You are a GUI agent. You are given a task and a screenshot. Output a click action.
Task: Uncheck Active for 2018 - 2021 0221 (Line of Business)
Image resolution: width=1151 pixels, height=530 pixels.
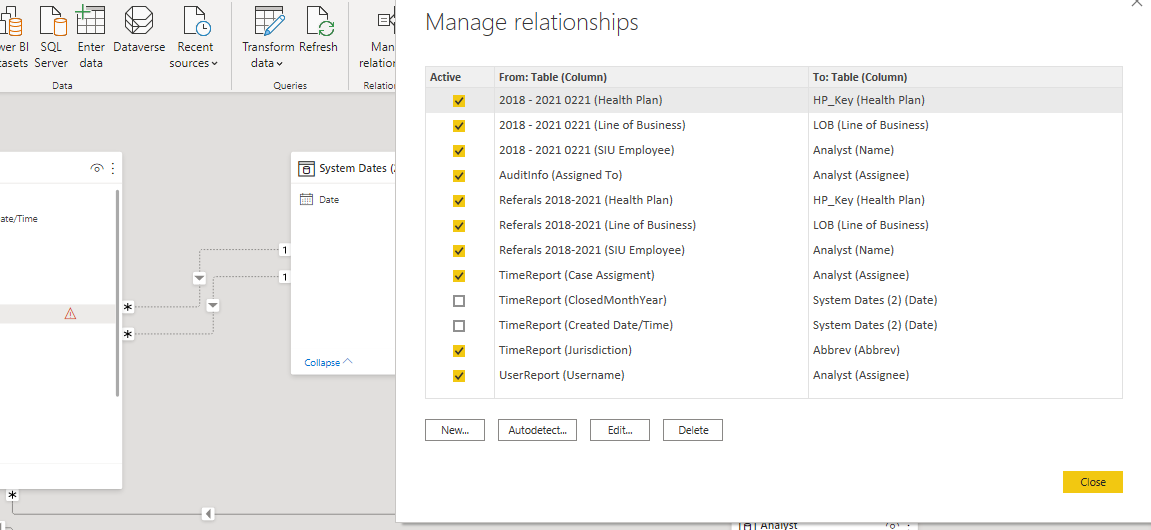click(459, 126)
